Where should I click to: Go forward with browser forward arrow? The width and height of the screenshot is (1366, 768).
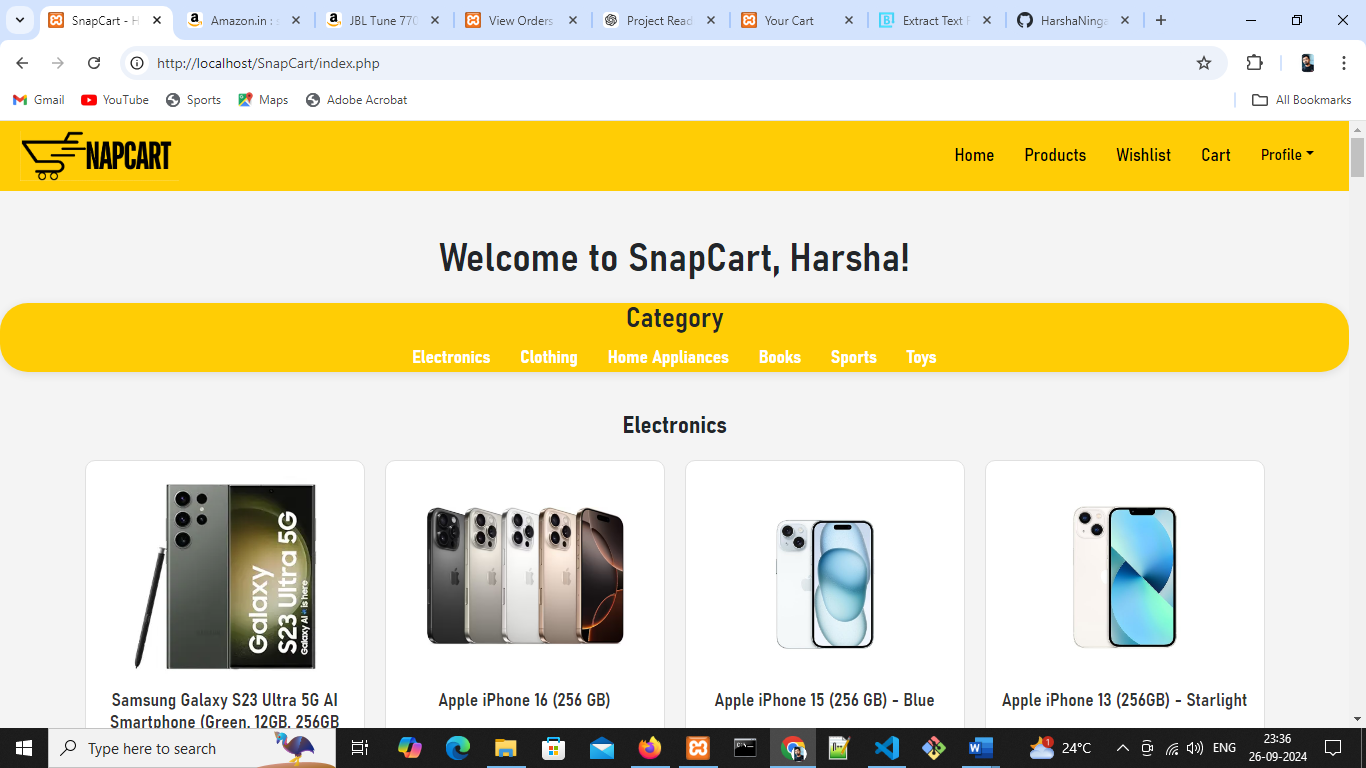tap(58, 63)
